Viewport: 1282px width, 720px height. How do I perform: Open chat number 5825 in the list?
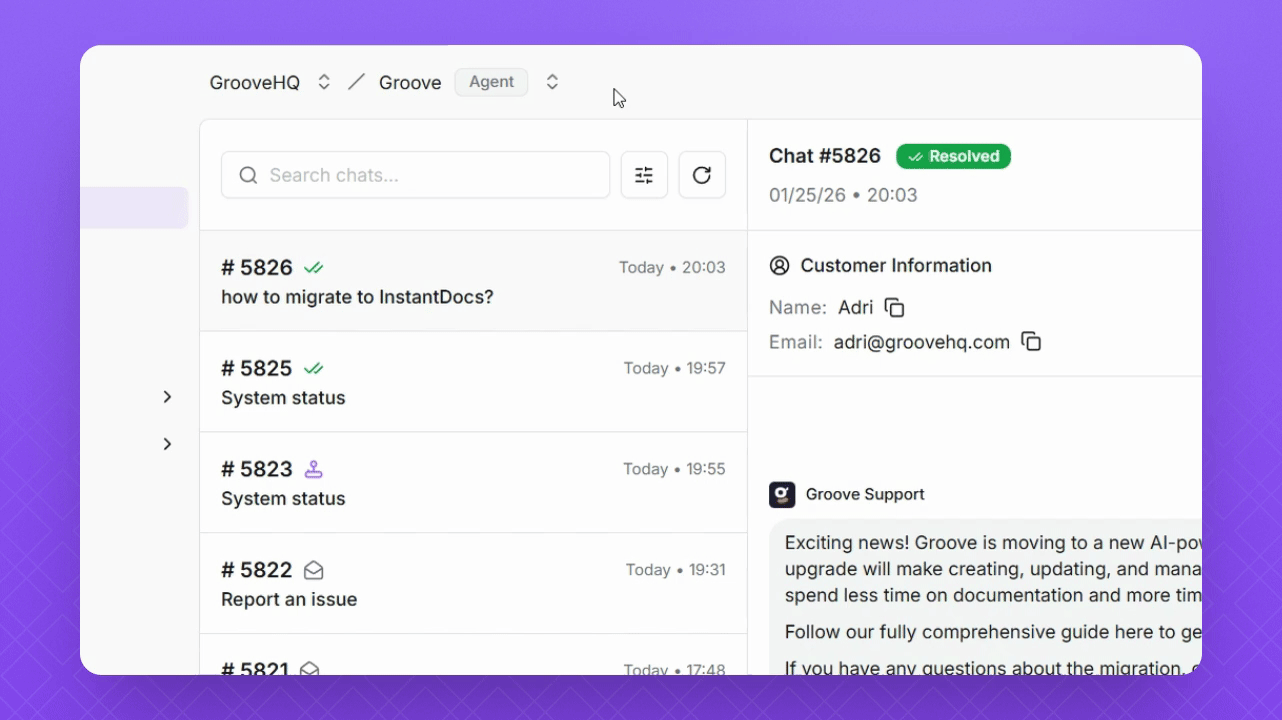pos(474,382)
